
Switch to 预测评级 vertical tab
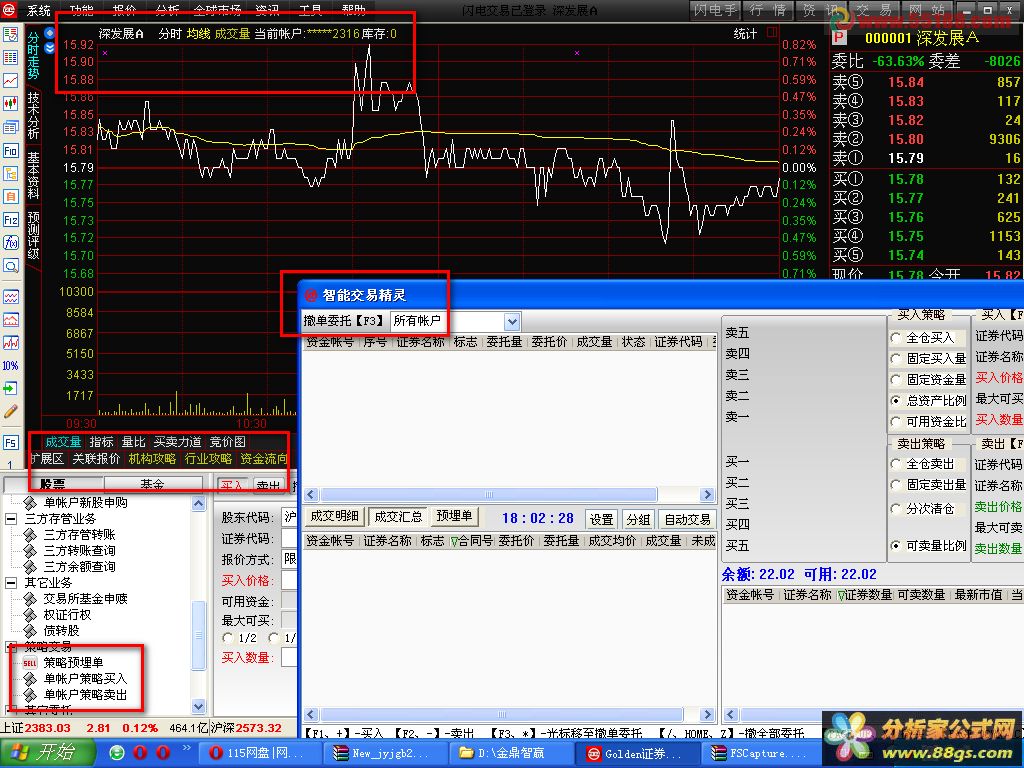pyautogui.click(x=33, y=236)
